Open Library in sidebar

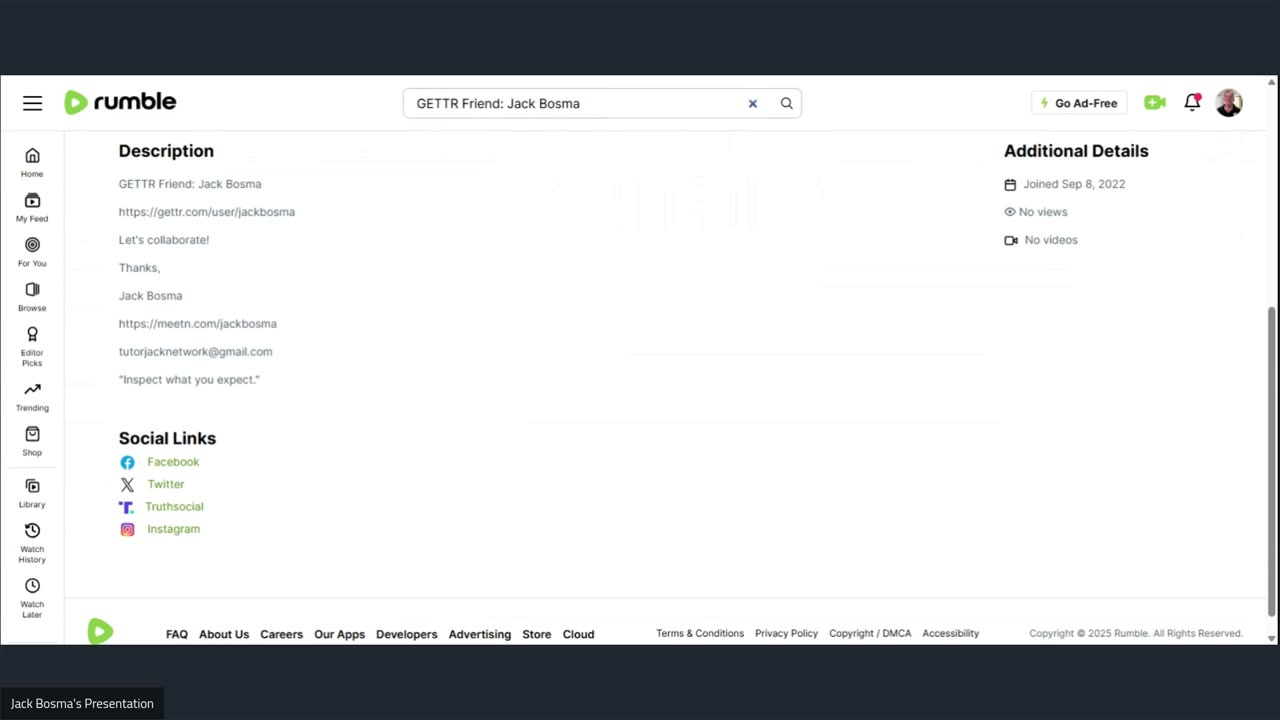(32, 493)
